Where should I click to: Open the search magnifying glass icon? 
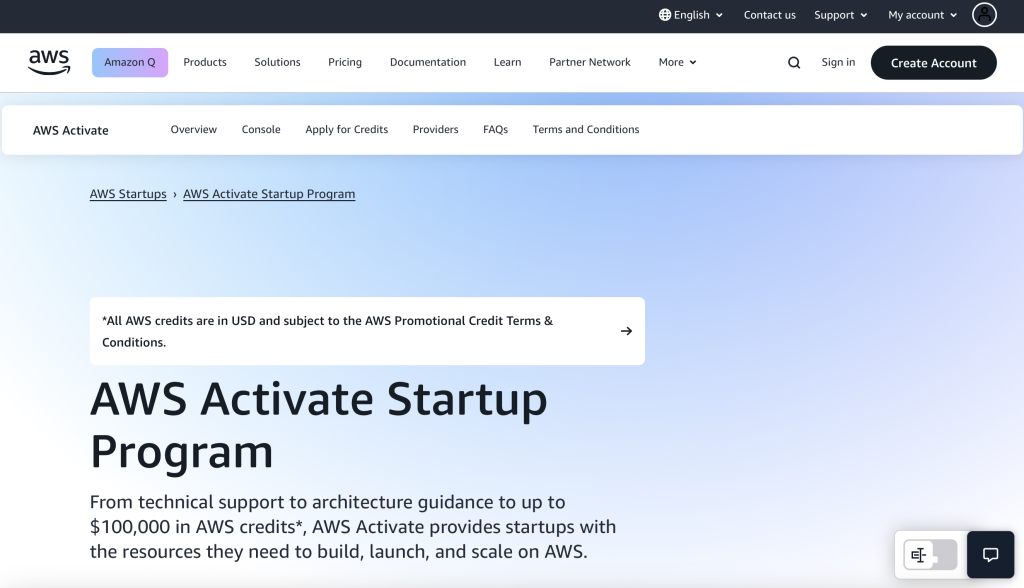pos(793,62)
